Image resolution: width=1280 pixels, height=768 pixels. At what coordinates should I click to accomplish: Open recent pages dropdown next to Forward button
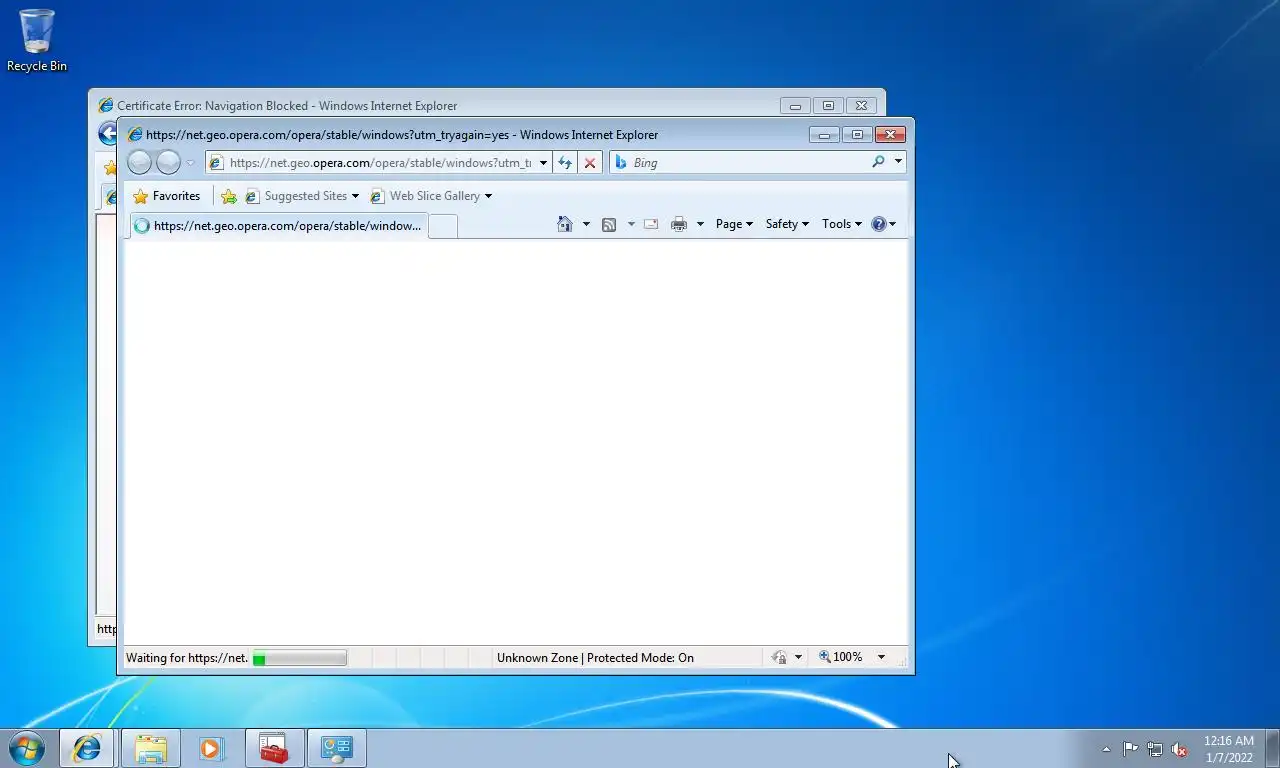pyautogui.click(x=190, y=163)
